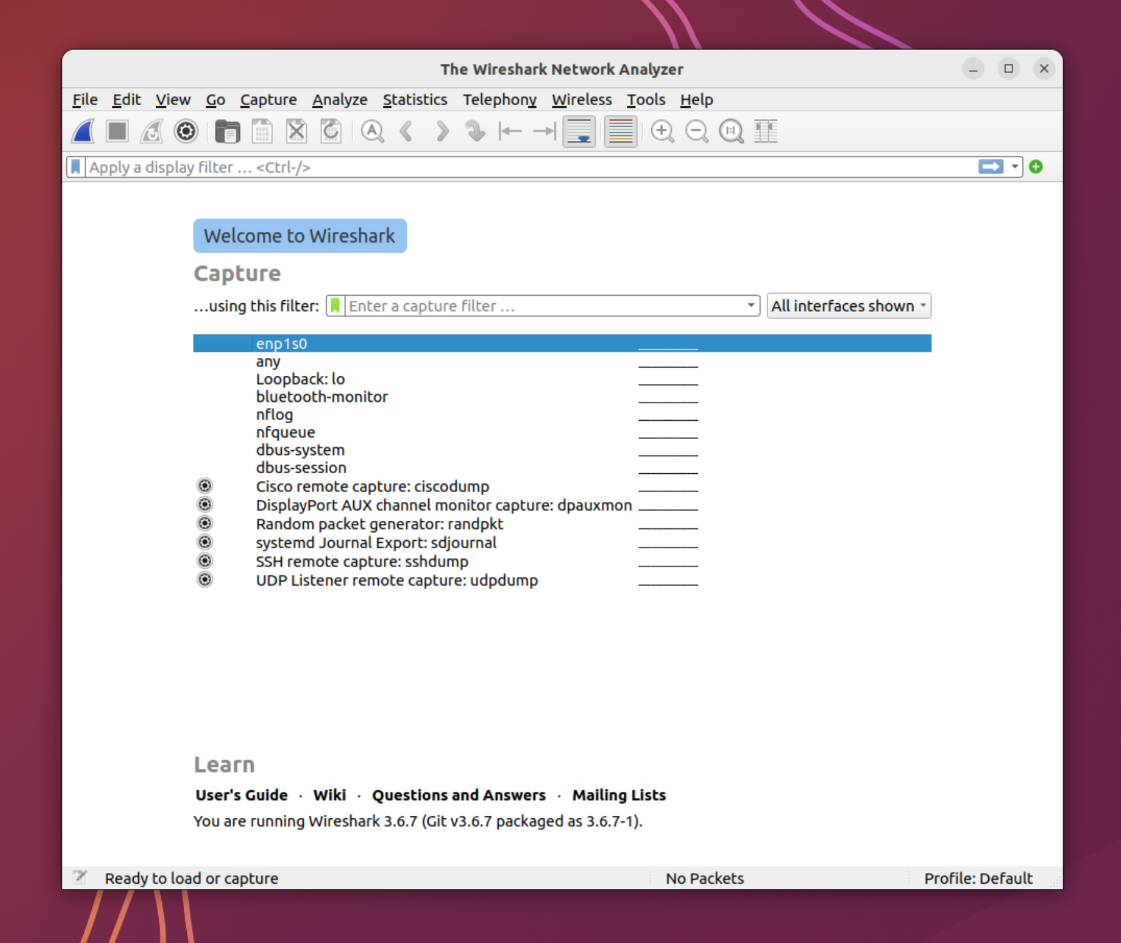Screen dimensions: 1121x943
Task: Open udpdump interface settings gear
Action: click(205, 580)
